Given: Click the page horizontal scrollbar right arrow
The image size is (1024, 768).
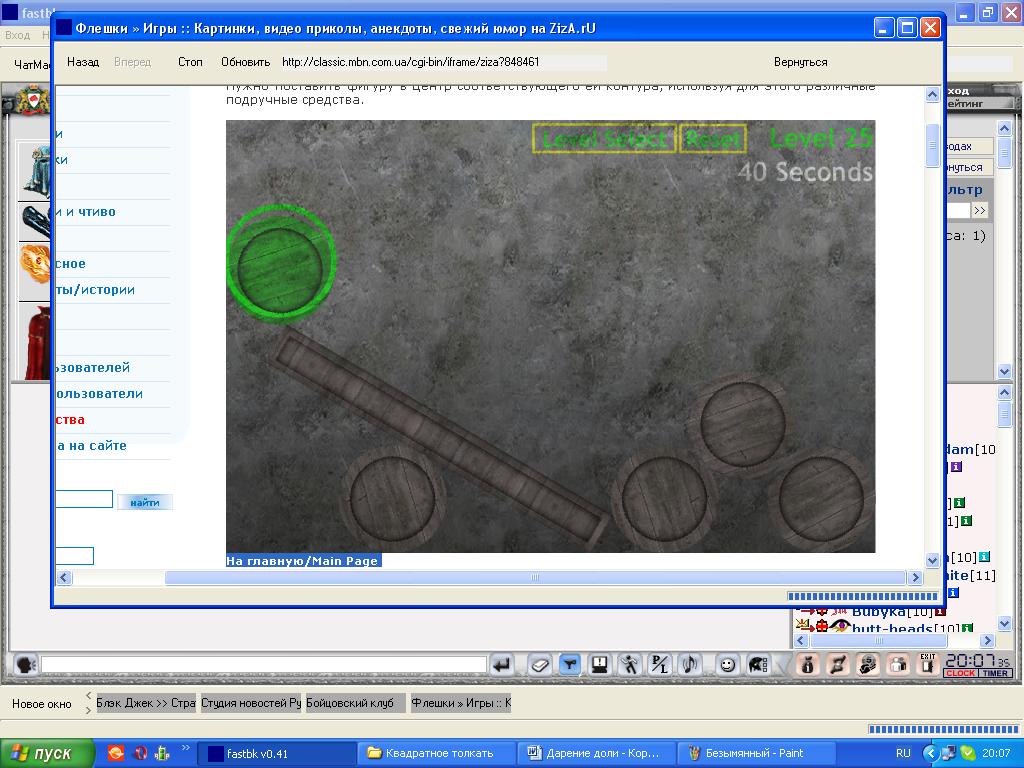Looking at the screenshot, I should click(915, 577).
